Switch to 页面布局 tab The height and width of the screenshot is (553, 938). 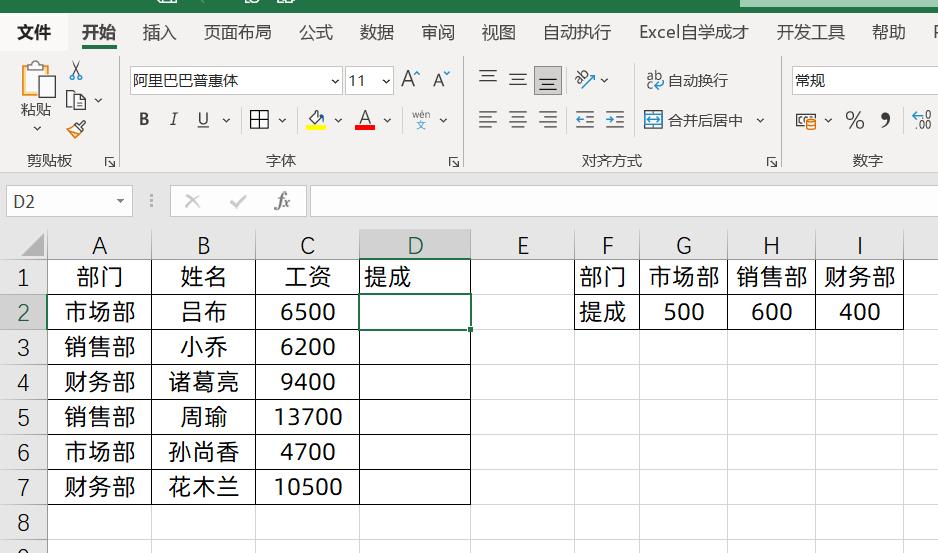click(x=237, y=32)
